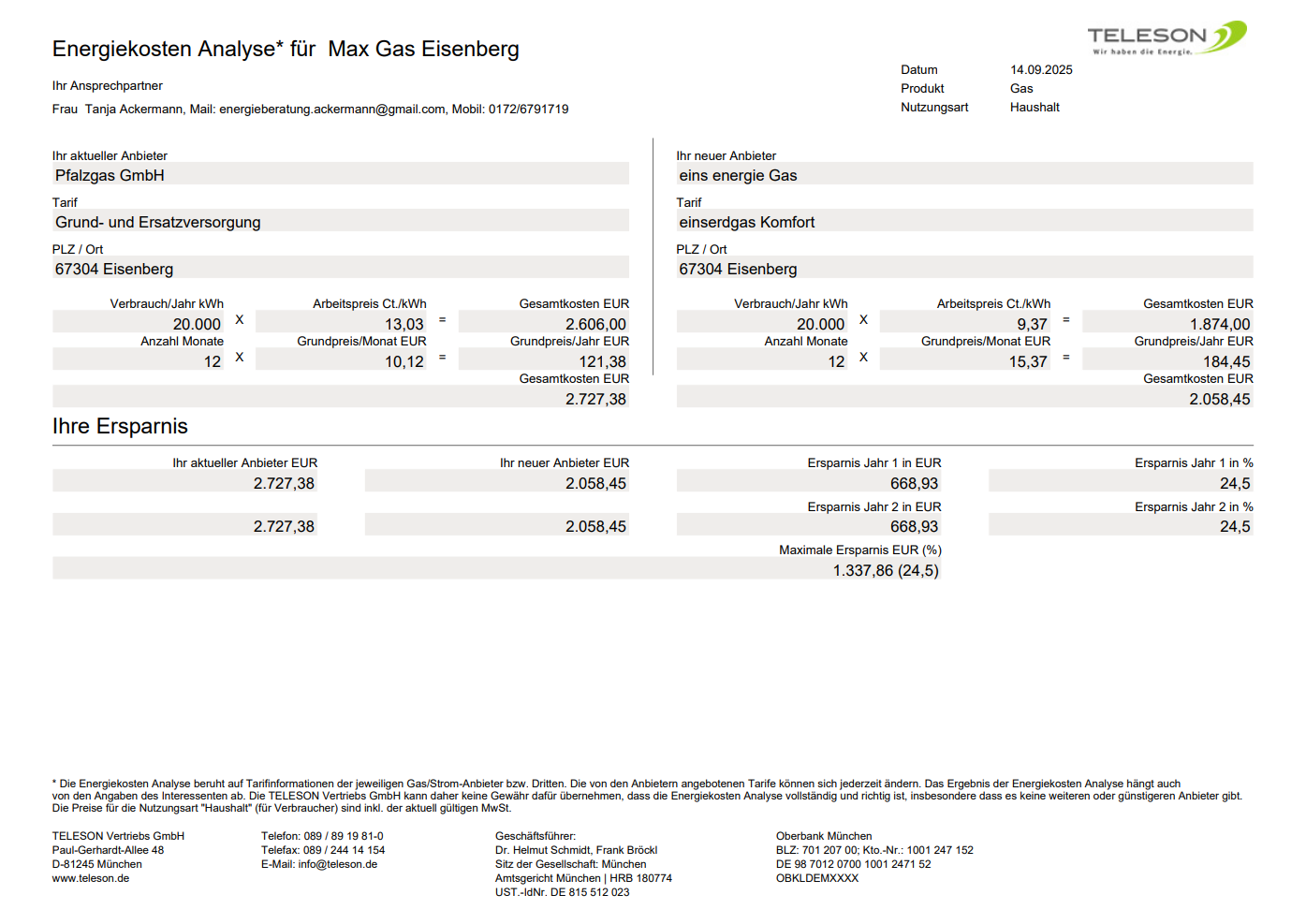Select the 1.874,00 Gesamtkosten value
Image resolution: width=1306 pixels, height=924 pixels.
[1219, 324]
